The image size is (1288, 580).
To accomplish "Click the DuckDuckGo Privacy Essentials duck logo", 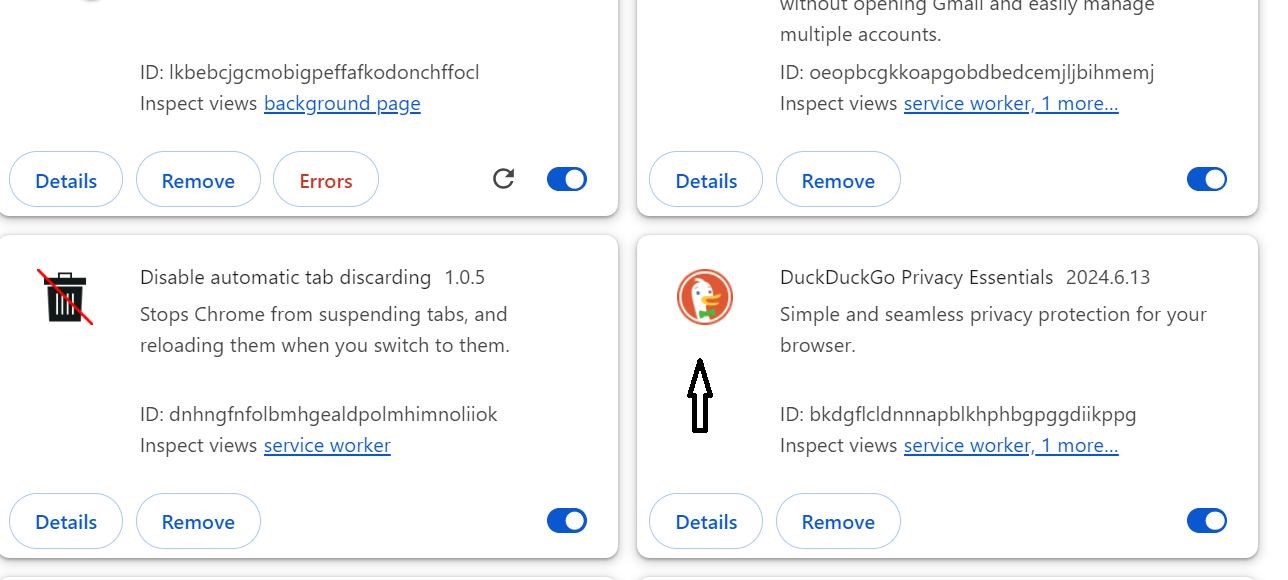I will tap(705, 298).
